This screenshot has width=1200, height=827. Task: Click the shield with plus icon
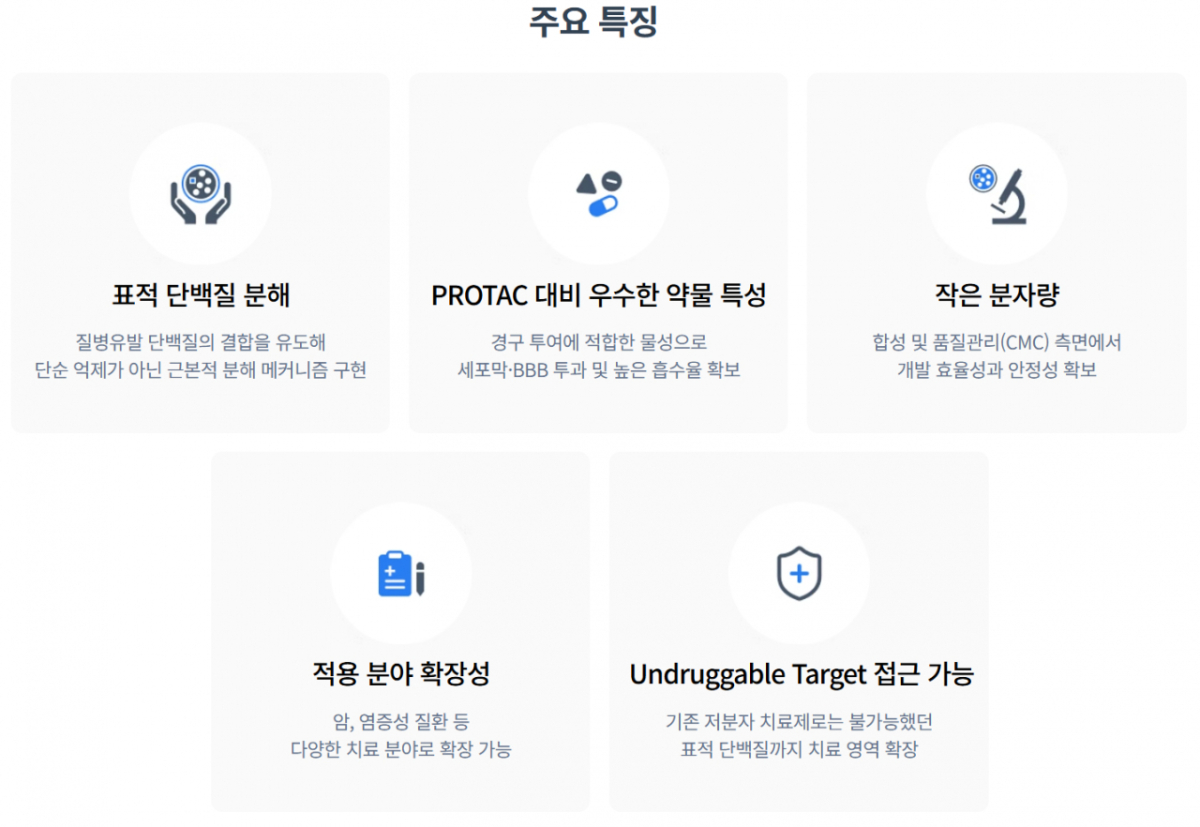click(x=799, y=574)
